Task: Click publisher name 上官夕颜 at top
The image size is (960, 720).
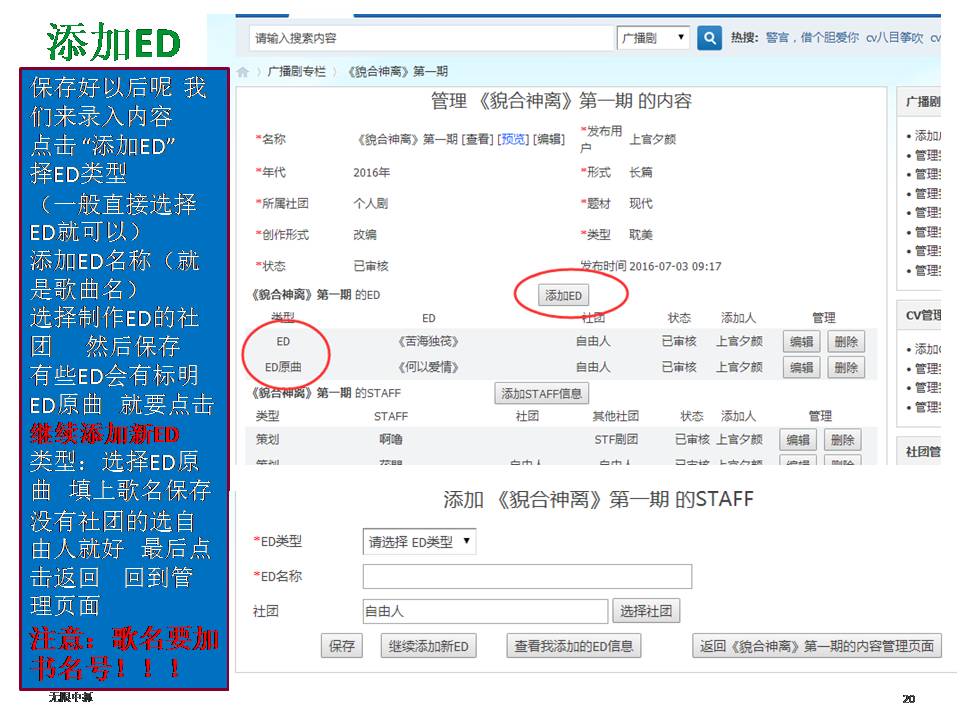Action: [x=653, y=139]
